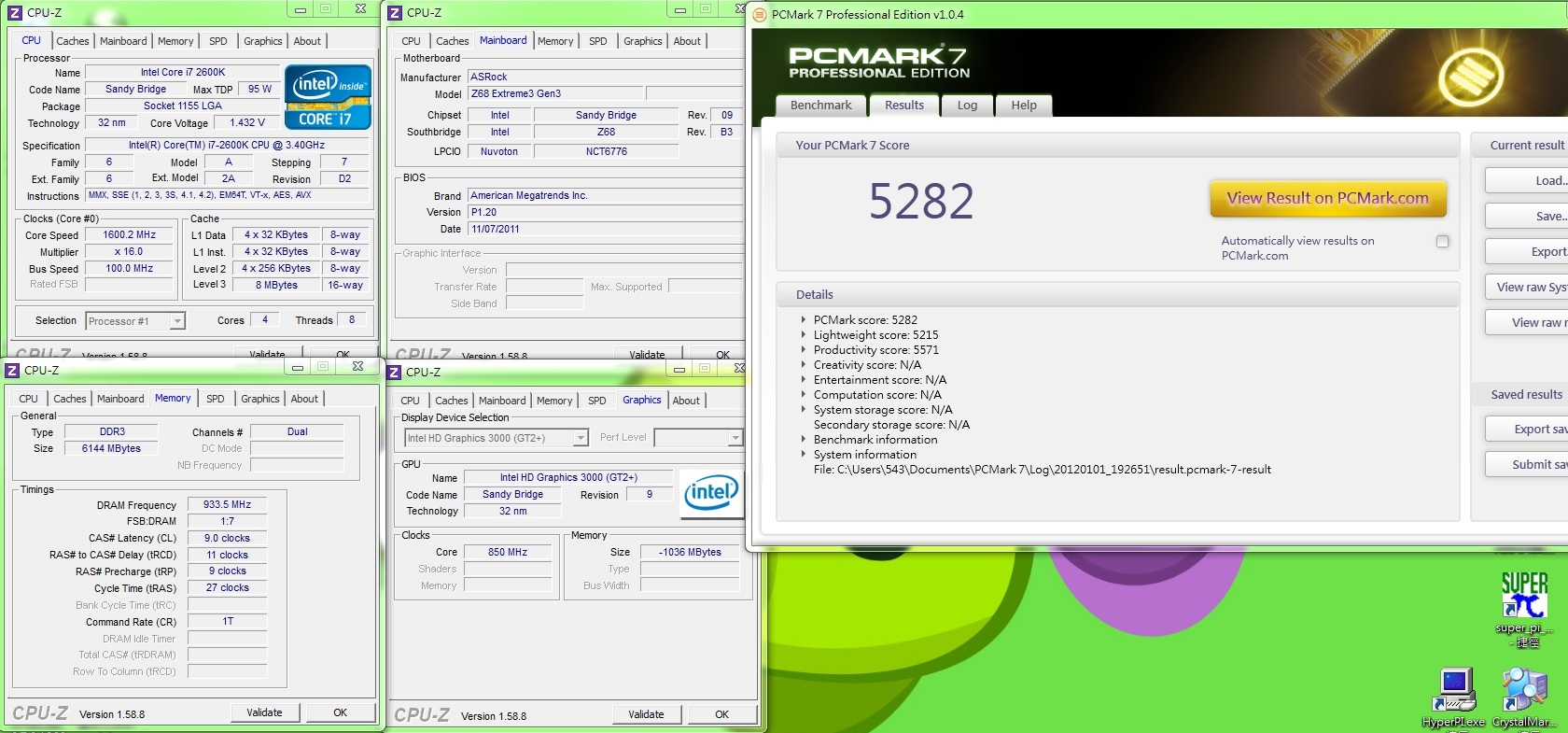Viewport: 1568px width, 733px height.
Task: Click the Manufacturer ASRock field
Action: click(x=605, y=77)
